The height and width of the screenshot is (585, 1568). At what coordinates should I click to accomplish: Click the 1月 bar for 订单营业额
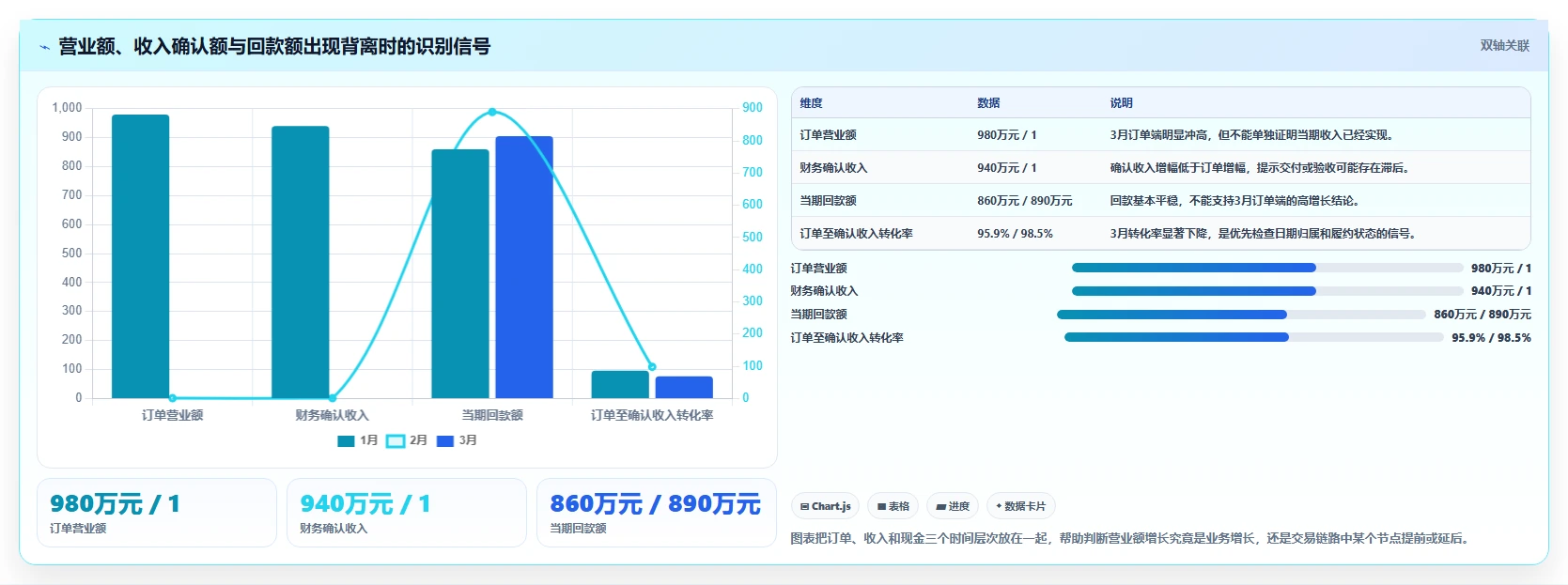click(x=141, y=256)
